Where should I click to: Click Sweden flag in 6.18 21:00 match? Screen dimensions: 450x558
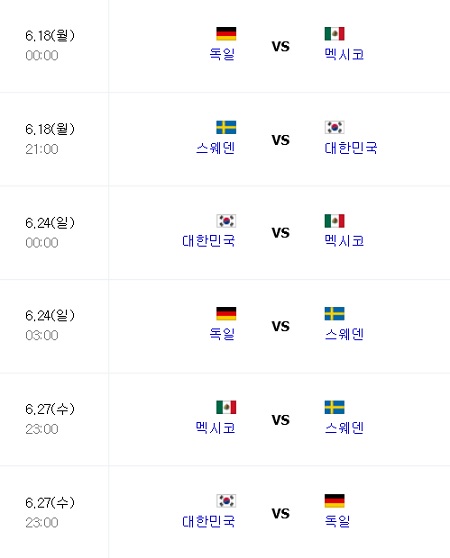pyautogui.click(x=226, y=127)
